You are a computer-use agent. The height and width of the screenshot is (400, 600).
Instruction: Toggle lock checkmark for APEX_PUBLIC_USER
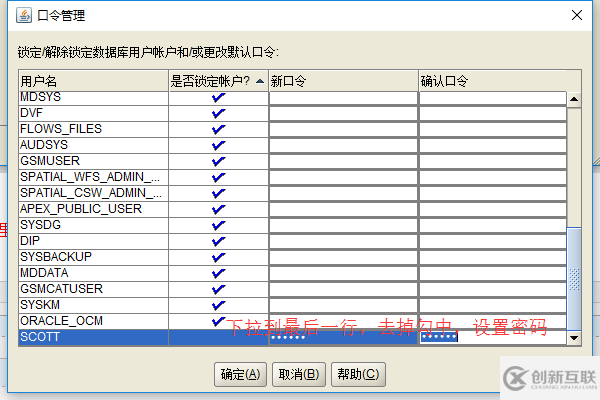[218, 209]
